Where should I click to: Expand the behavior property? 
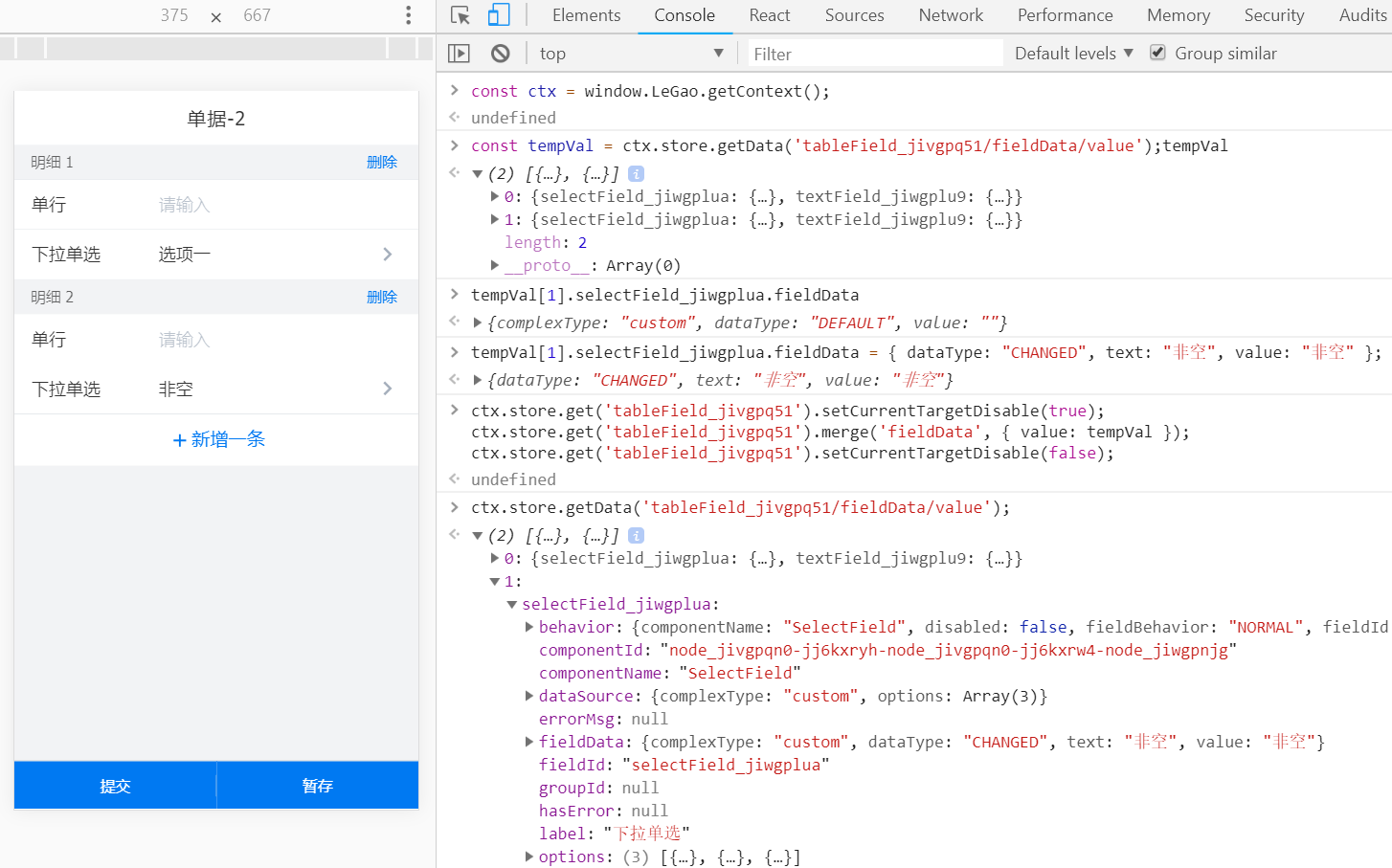click(529, 627)
